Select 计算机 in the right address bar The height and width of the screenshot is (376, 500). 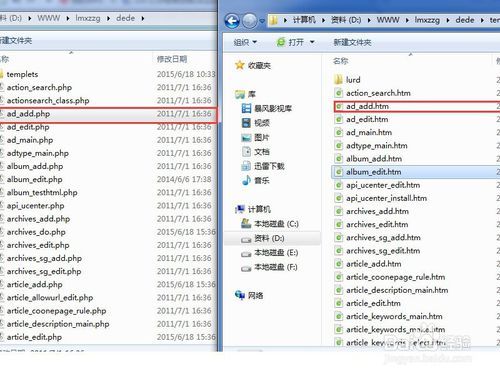304,20
